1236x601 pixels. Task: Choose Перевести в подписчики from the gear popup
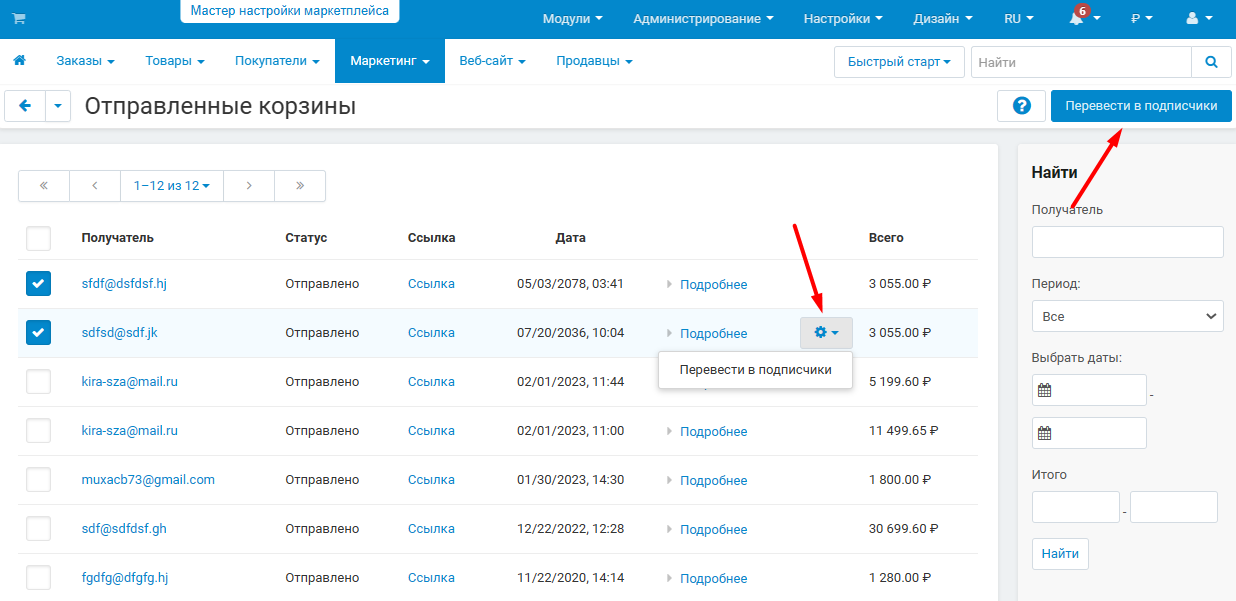pos(755,370)
